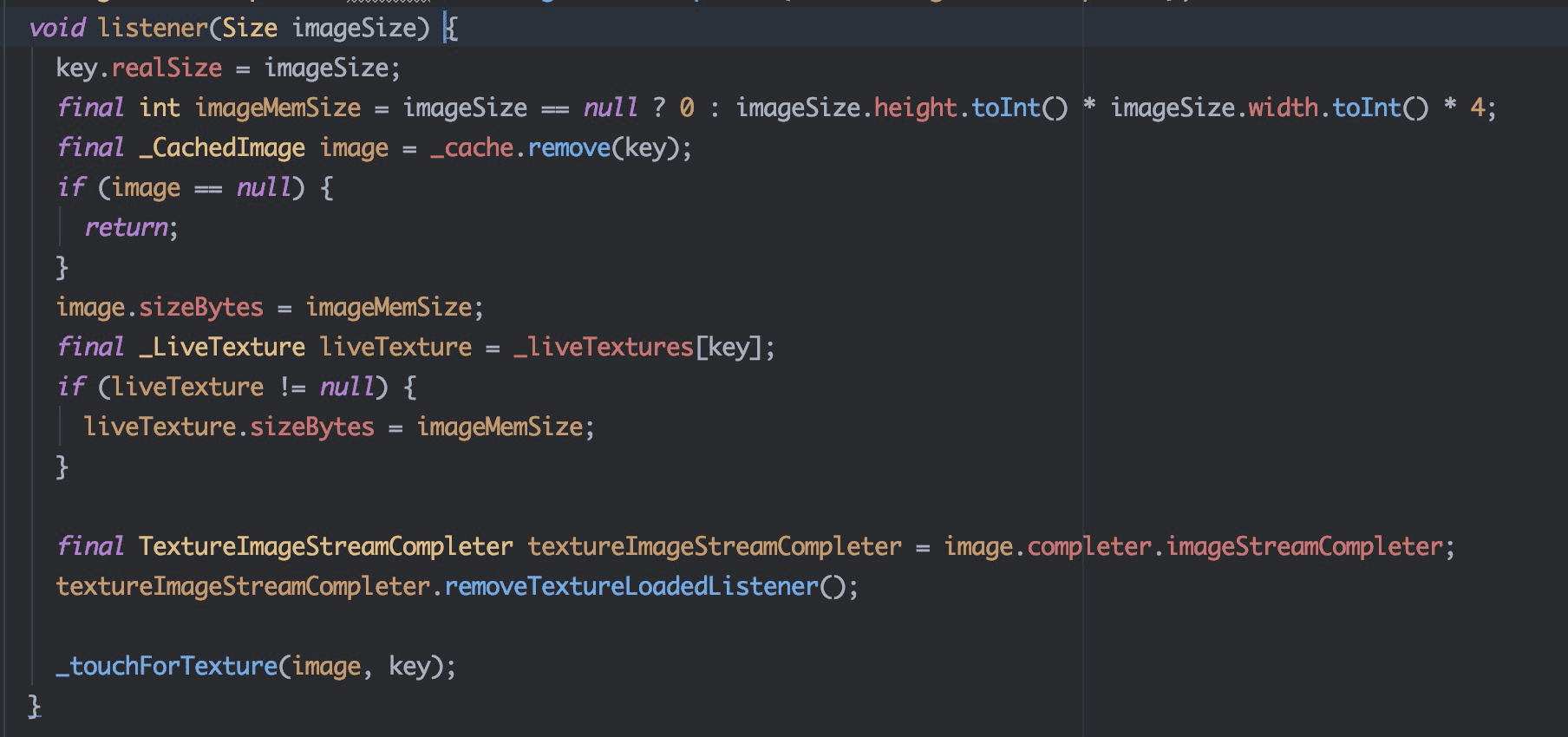Click the 'Size' parameter type

coord(250,28)
